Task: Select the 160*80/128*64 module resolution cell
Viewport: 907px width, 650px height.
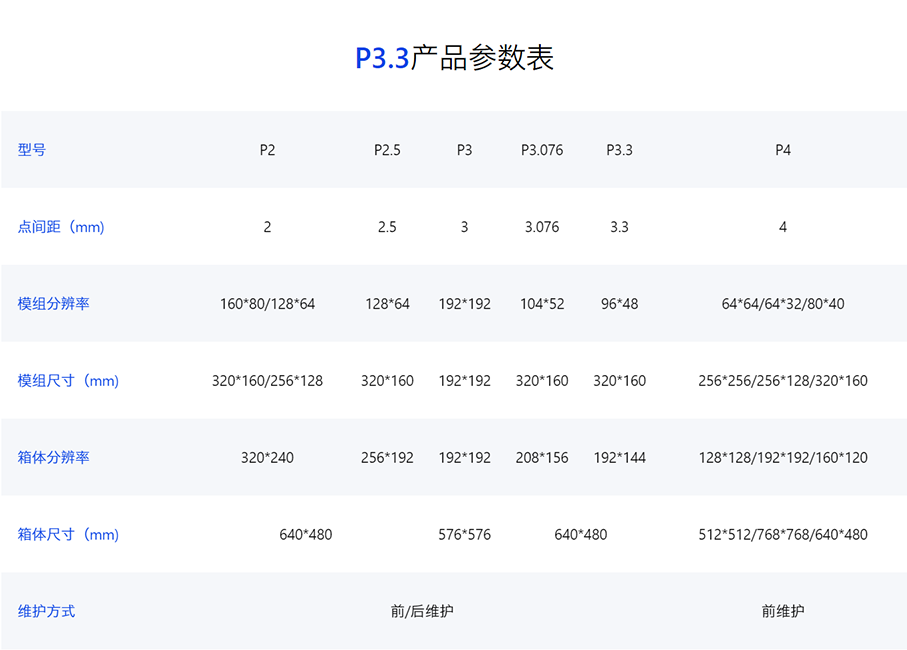Action: (267, 303)
